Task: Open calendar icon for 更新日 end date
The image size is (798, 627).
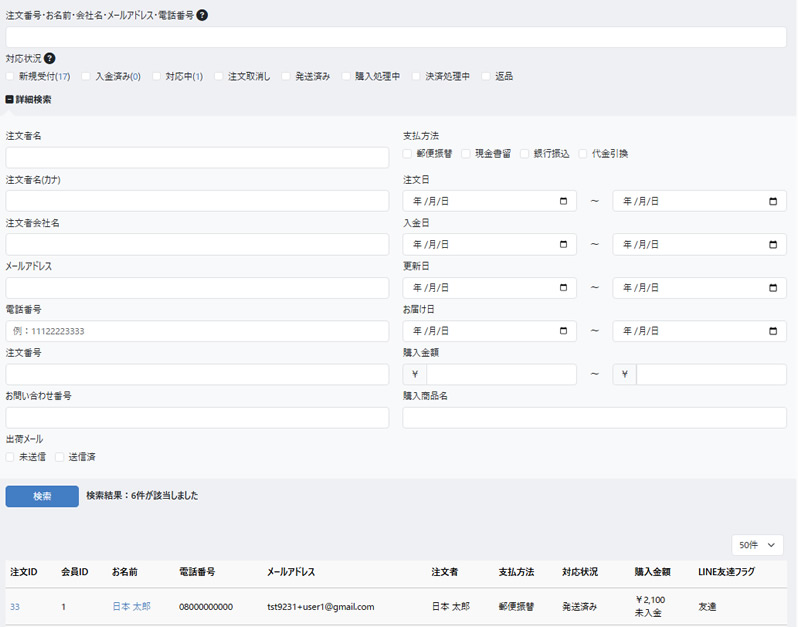Action: [773, 288]
